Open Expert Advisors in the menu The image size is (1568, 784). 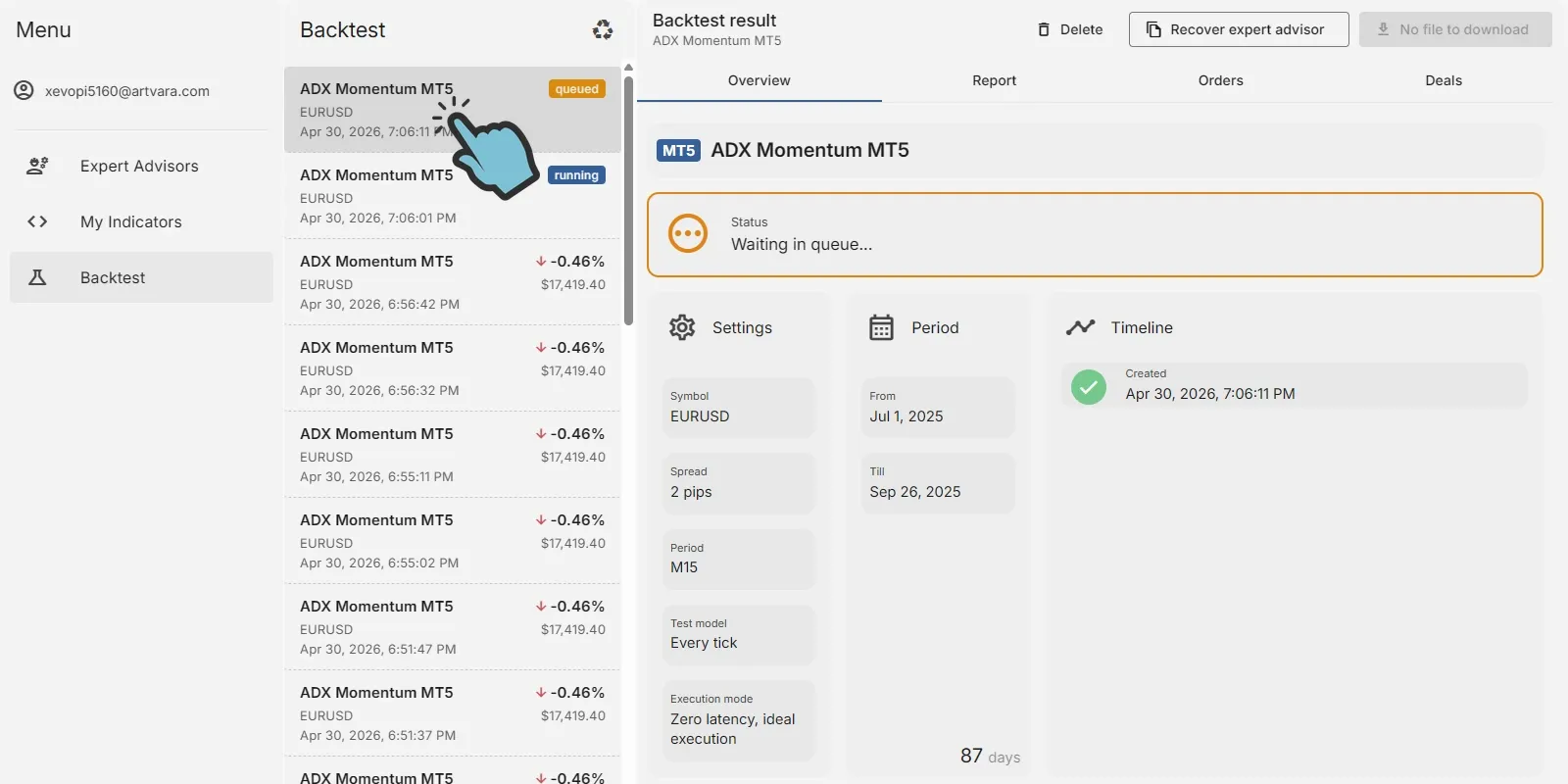click(141, 166)
